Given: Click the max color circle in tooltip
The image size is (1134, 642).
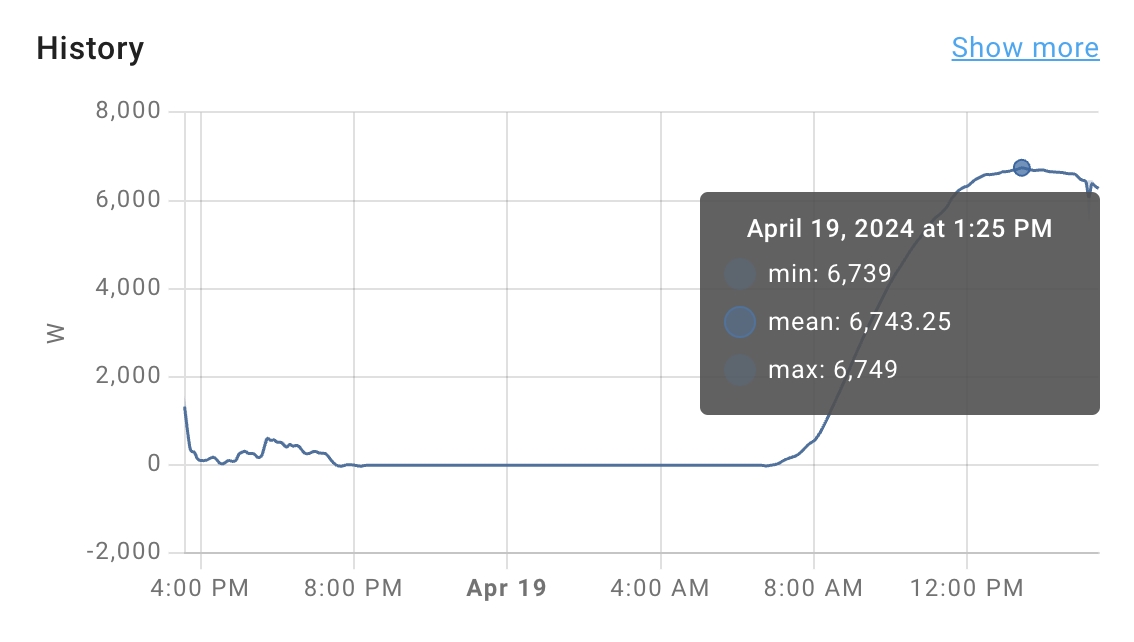Looking at the screenshot, I should [x=739, y=370].
